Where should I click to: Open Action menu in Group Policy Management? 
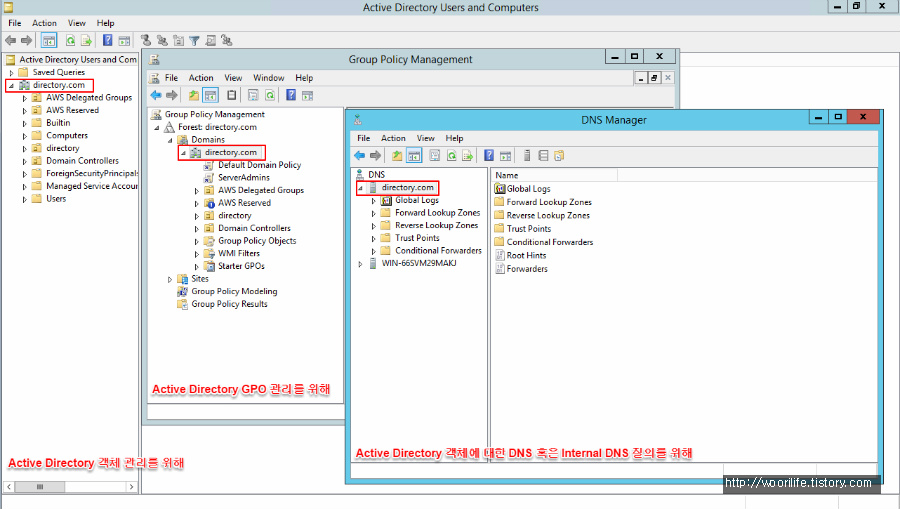tap(201, 77)
